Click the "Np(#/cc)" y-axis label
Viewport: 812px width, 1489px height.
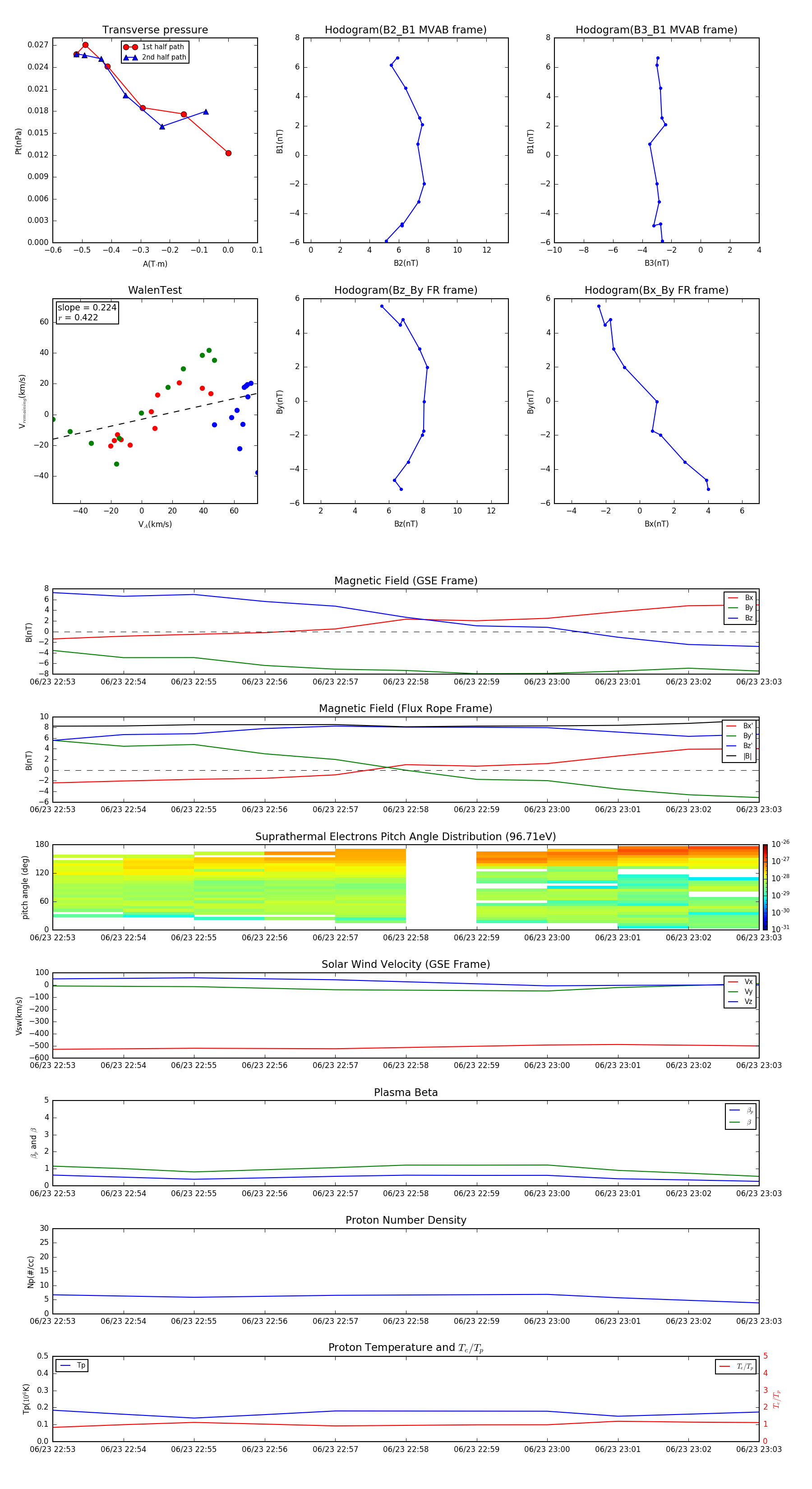pos(31,1271)
